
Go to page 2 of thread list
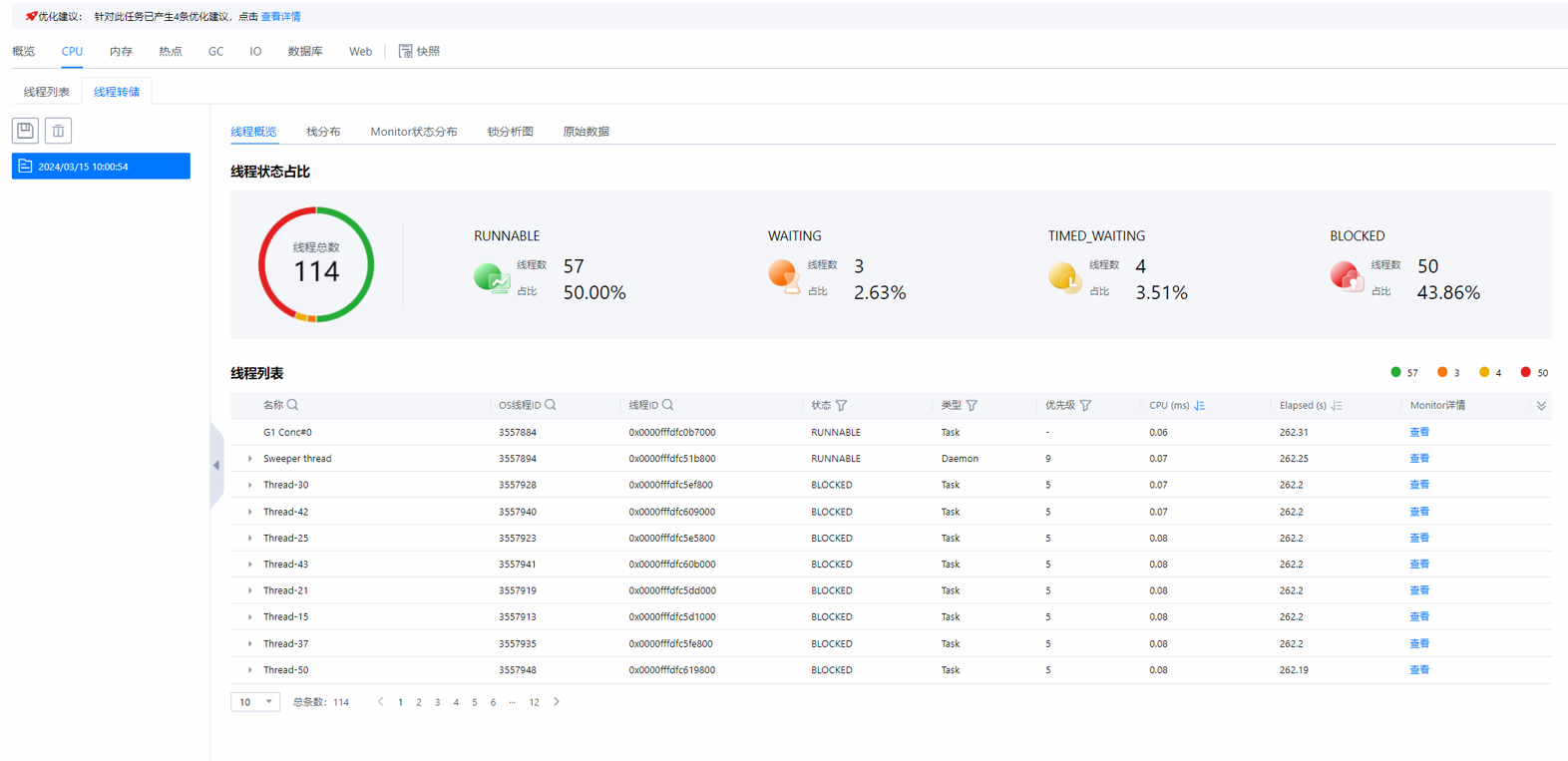point(419,702)
